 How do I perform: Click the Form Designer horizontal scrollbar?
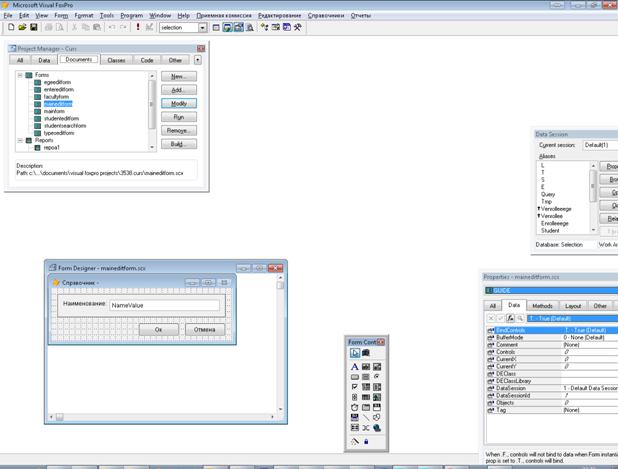162,417
